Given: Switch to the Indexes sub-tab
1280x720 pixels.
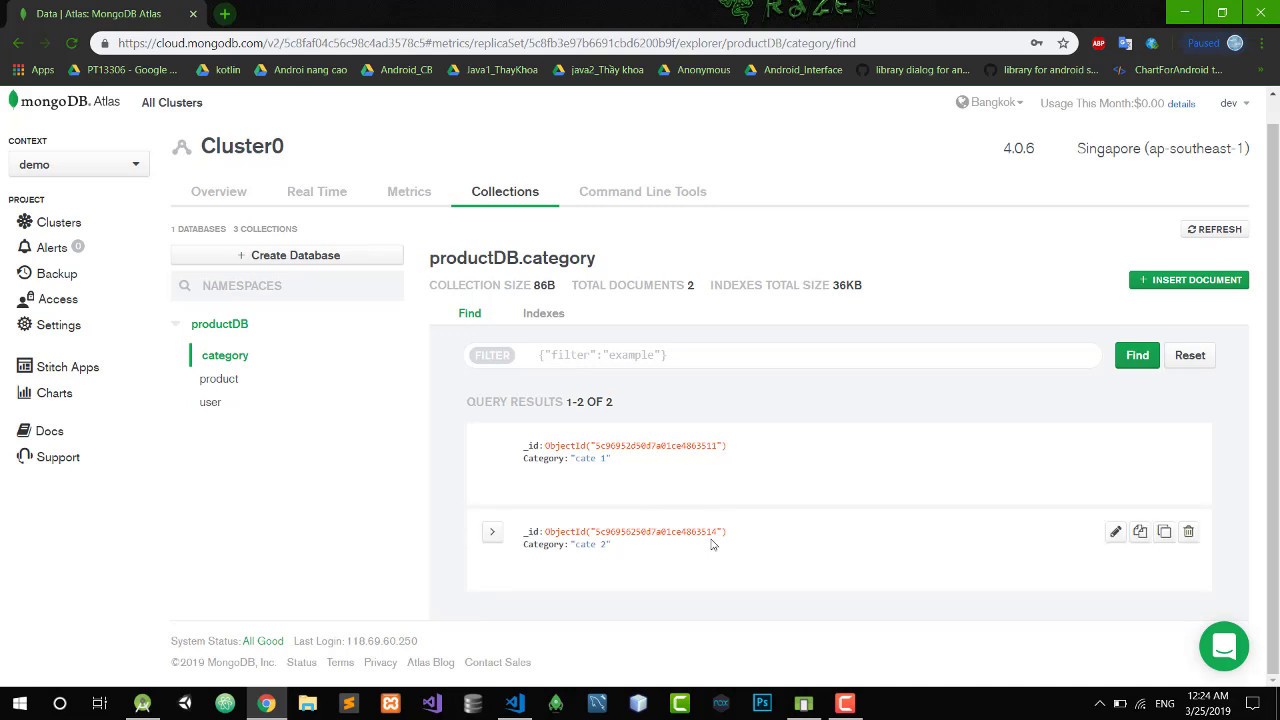Looking at the screenshot, I should point(544,313).
